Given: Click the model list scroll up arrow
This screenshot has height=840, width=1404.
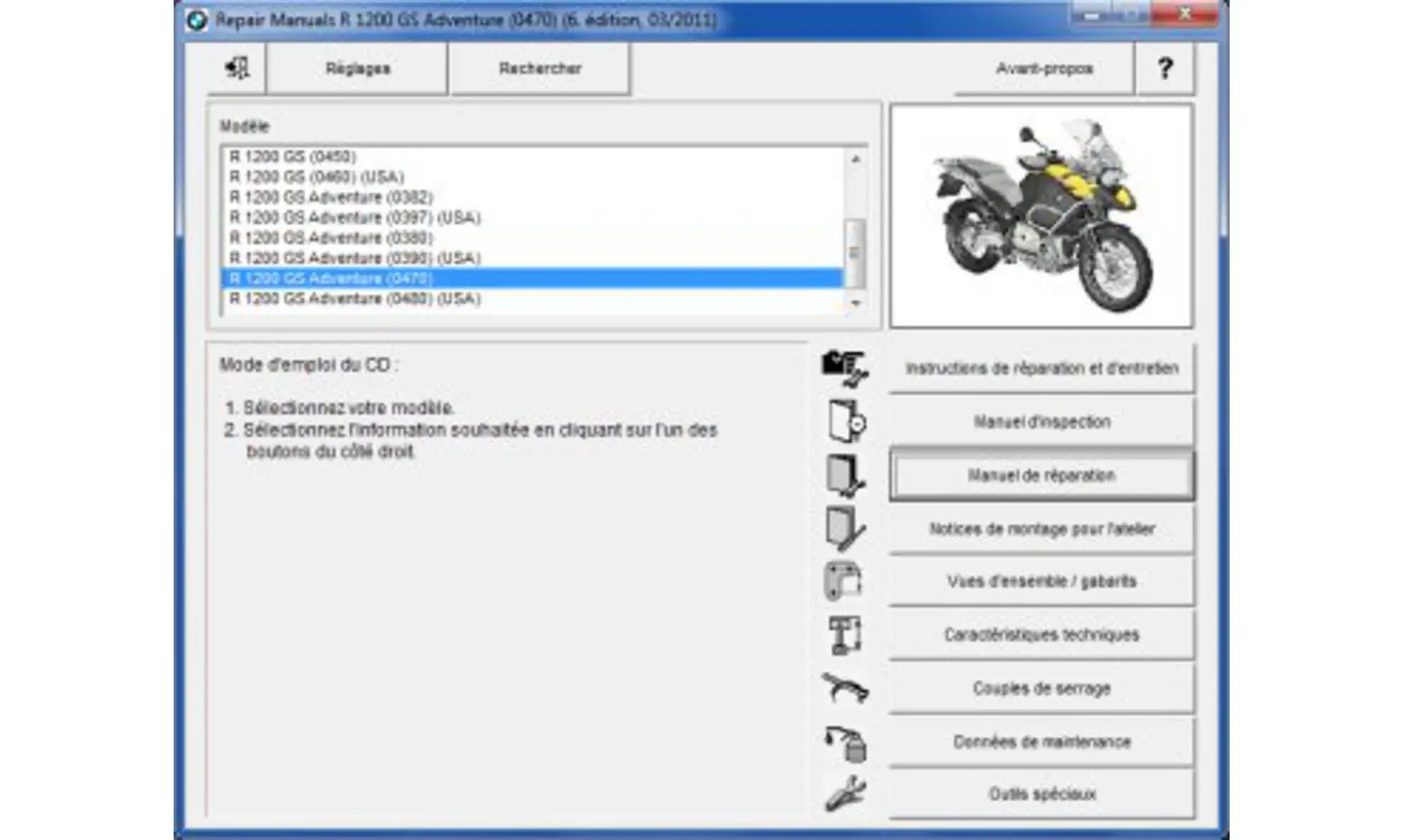Looking at the screenshot, I should (855, 158).
